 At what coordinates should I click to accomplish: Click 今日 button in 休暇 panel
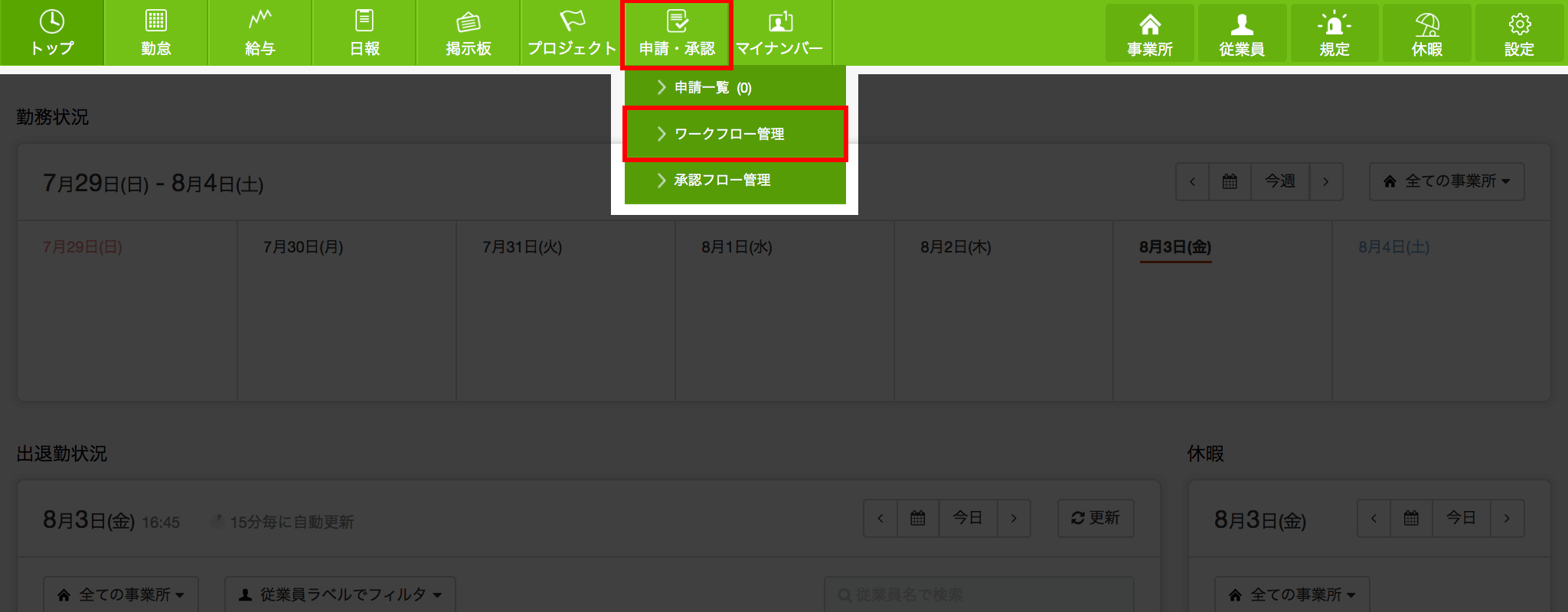pos(1461,519)
